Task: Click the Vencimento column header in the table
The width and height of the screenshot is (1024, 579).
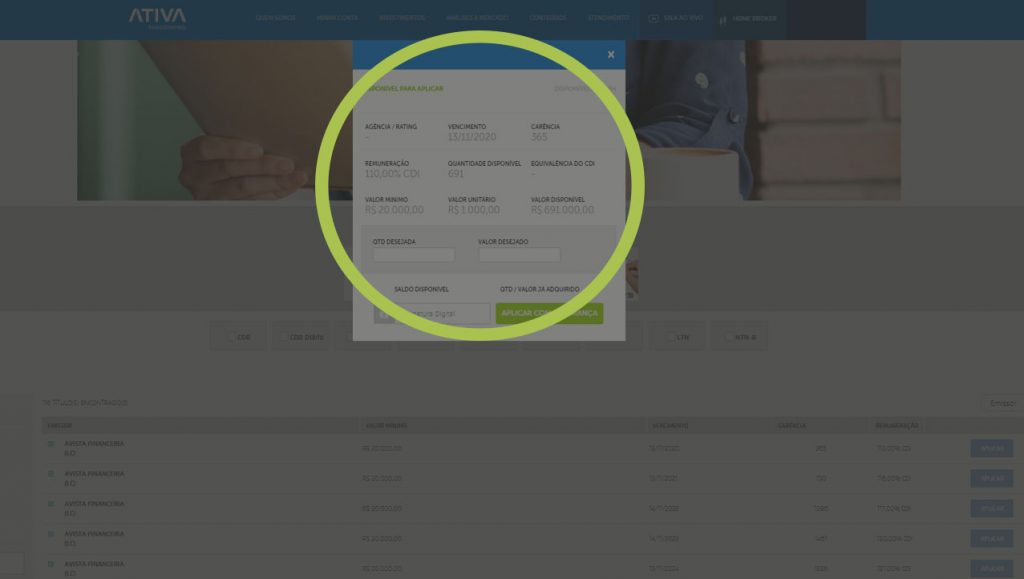Action: [670, 426]
